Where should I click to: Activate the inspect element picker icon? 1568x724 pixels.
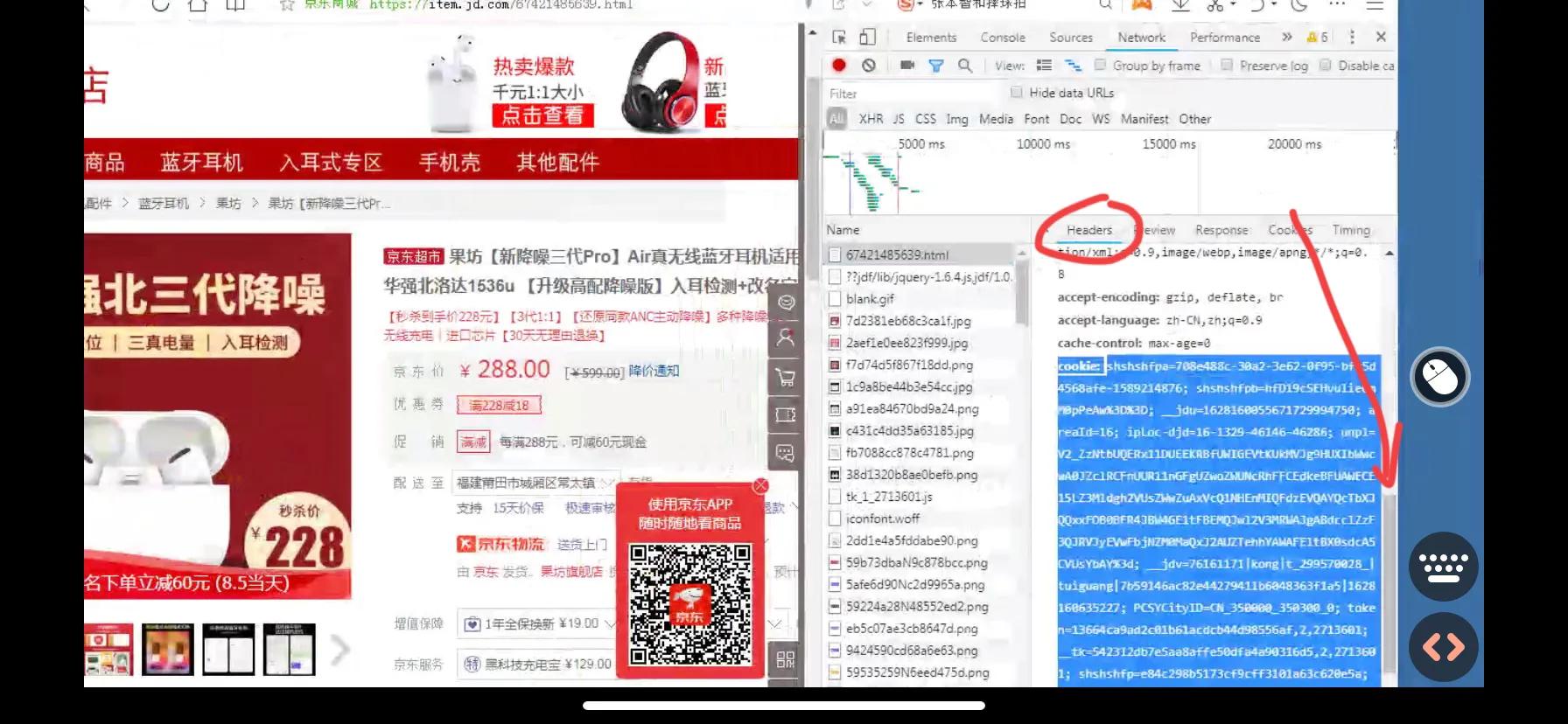pos(839,37)
